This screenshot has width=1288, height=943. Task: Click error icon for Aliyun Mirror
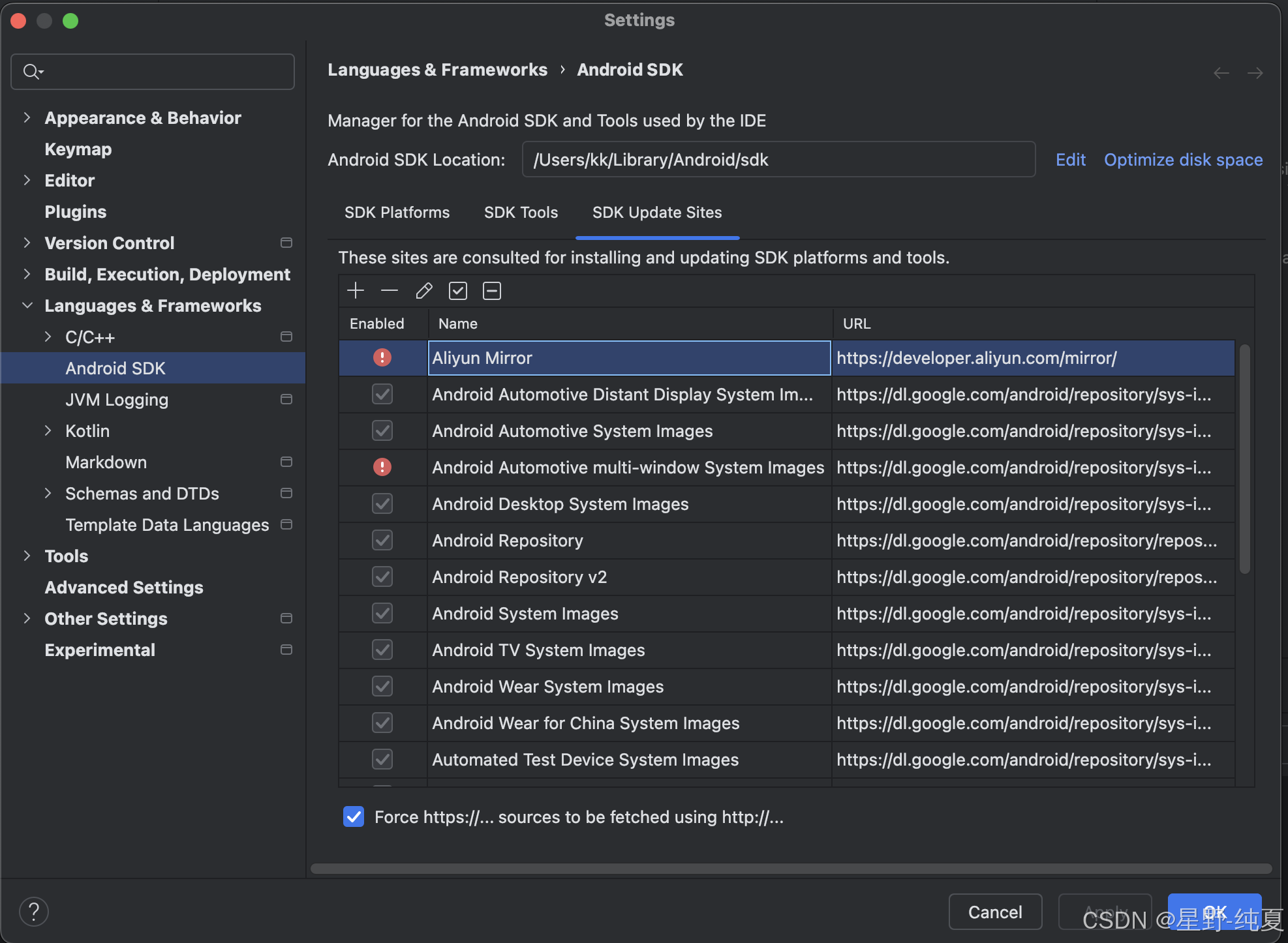pyautogui.click(x=382, y=357)
